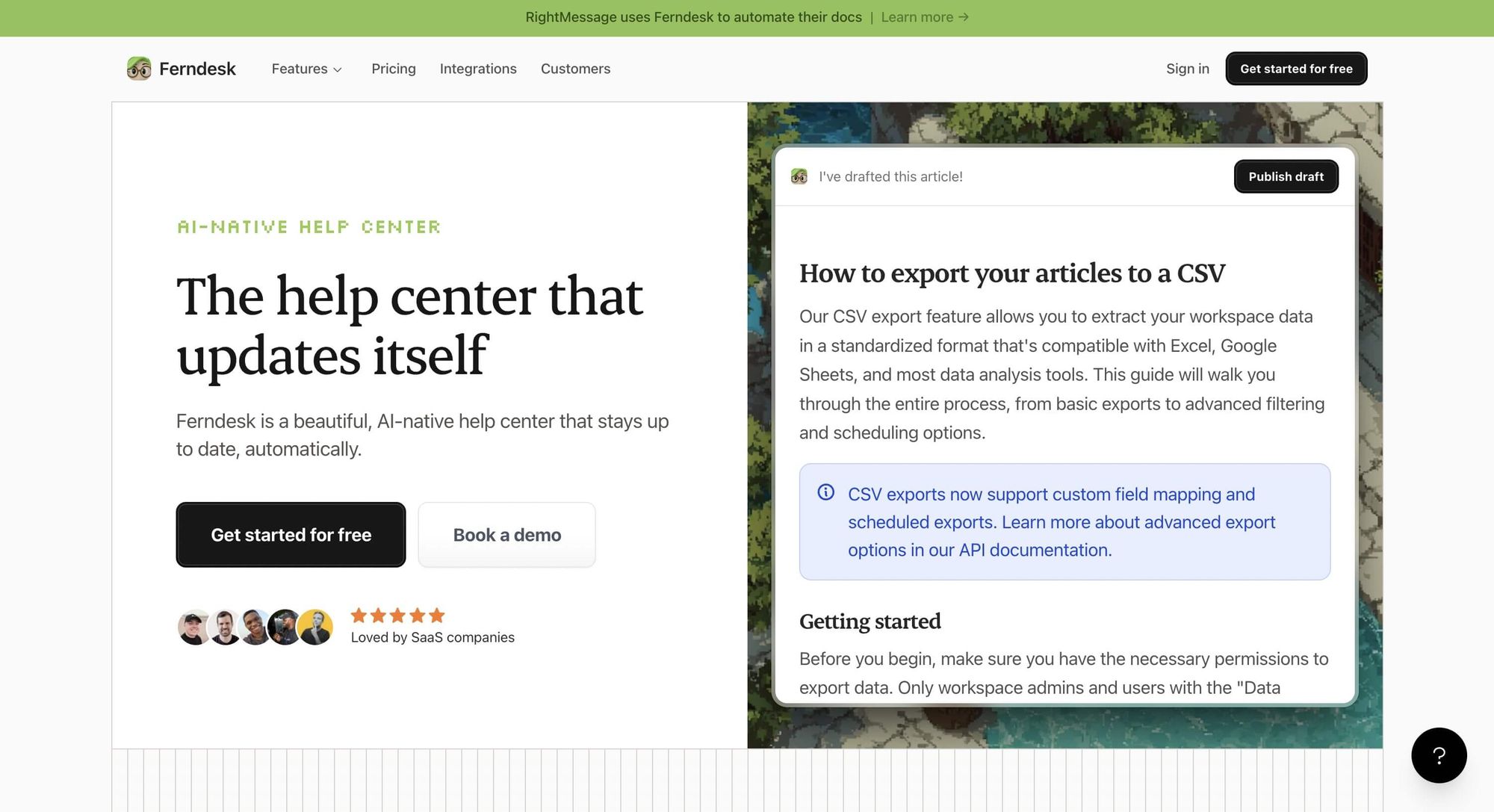This screenshot has height=812, width=1494.
Task: Click the five-star rating icons
Action: pyautogui.click(x=397, y=616)
